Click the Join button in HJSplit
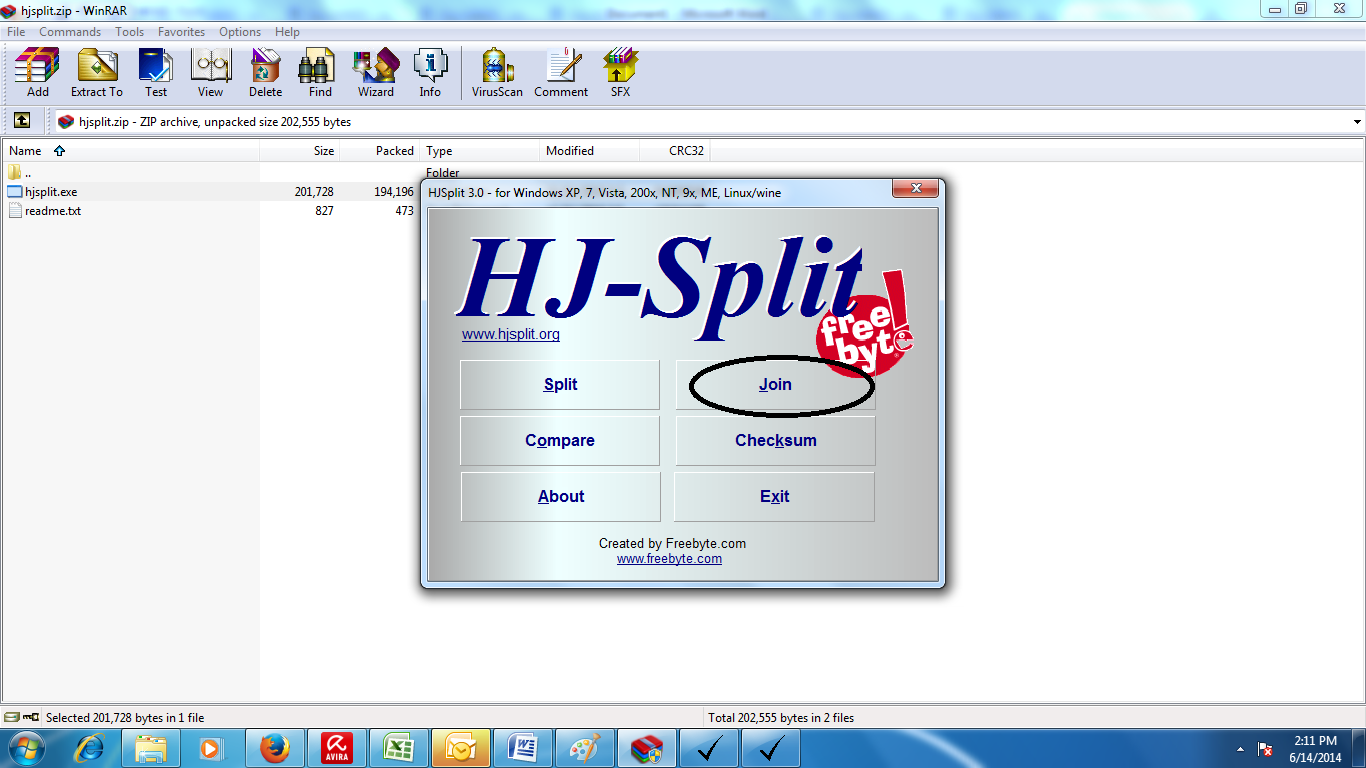The width and height of the screenshot is (1366, 768). click(775, 384)
